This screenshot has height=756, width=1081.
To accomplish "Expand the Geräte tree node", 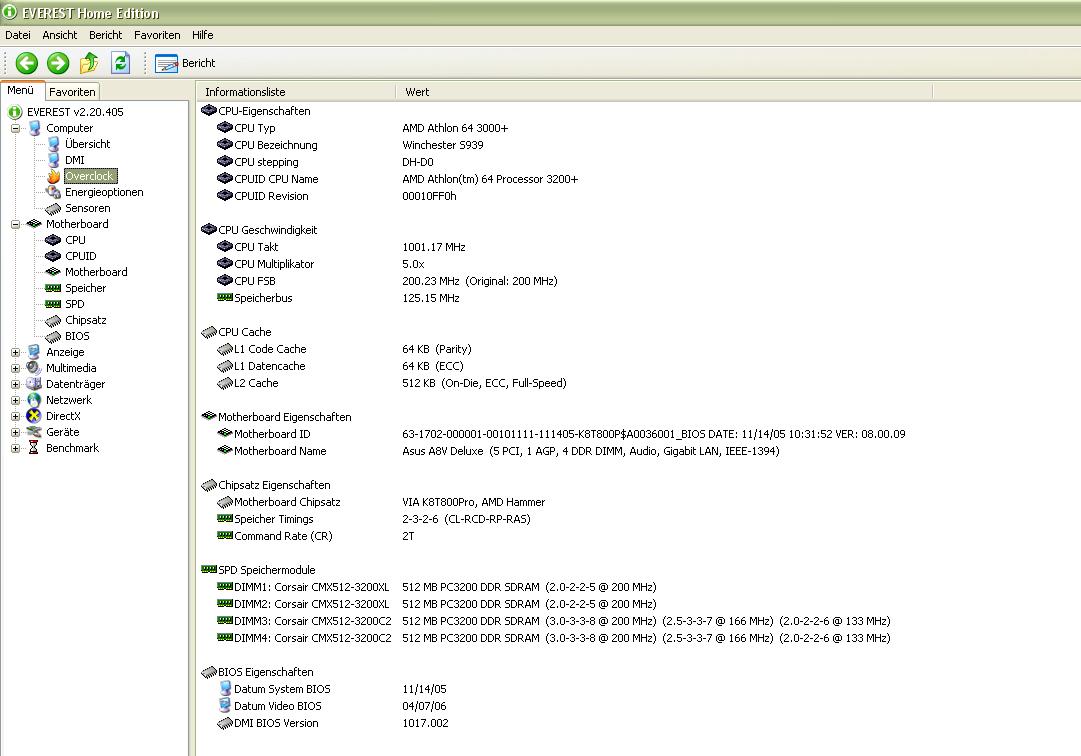I will [x=15, y=432].
